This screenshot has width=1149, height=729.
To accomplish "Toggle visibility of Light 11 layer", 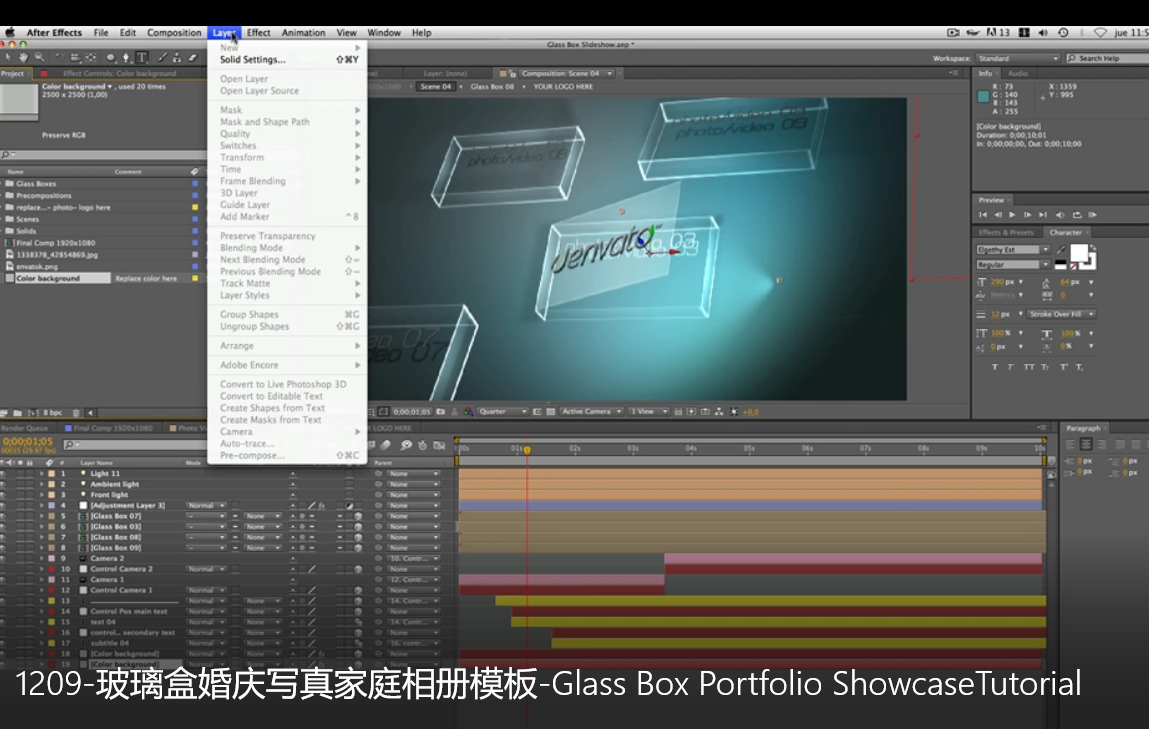I will coord(4,474).
